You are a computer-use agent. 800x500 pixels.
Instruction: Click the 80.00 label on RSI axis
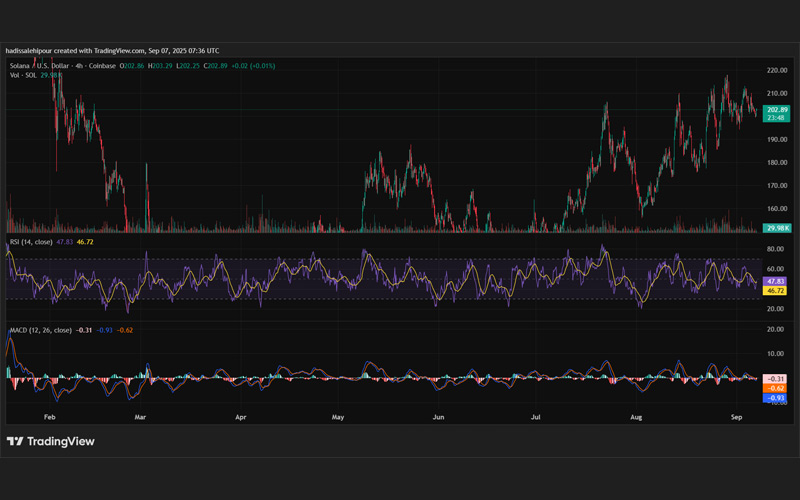tap(776, 249)
